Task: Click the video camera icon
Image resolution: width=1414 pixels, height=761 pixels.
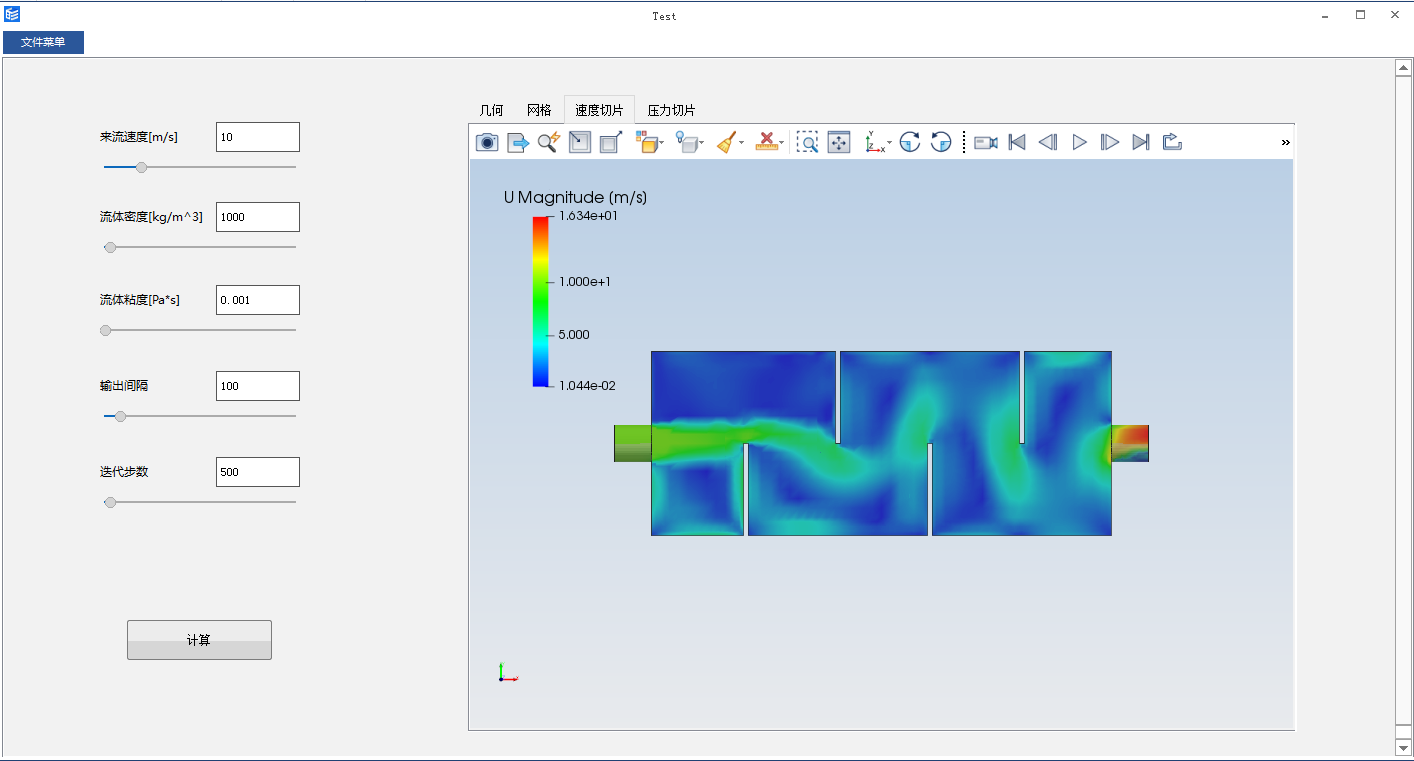Action: pos(986,142)
